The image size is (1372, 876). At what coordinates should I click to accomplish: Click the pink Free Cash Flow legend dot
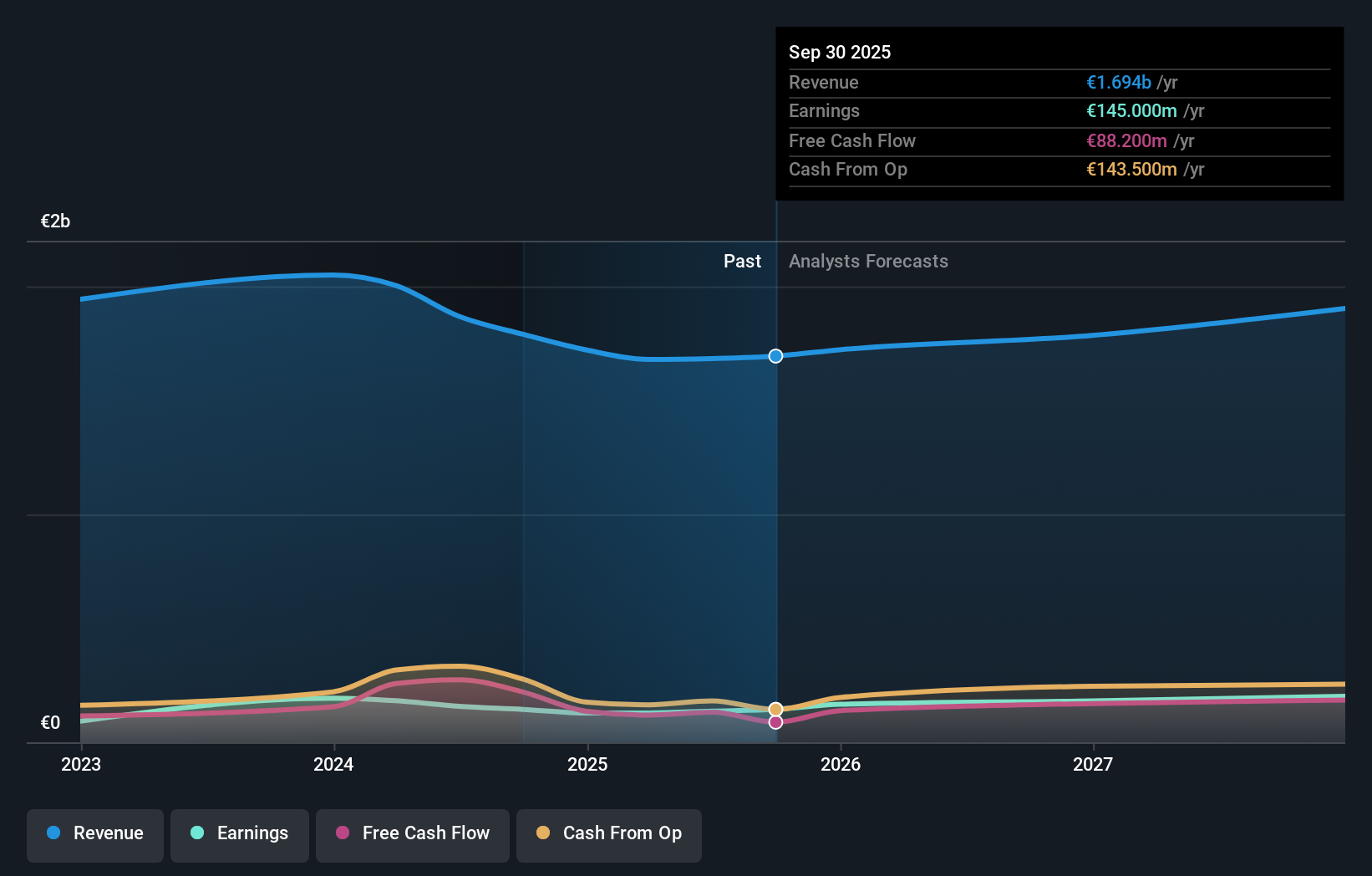point(342,833)
